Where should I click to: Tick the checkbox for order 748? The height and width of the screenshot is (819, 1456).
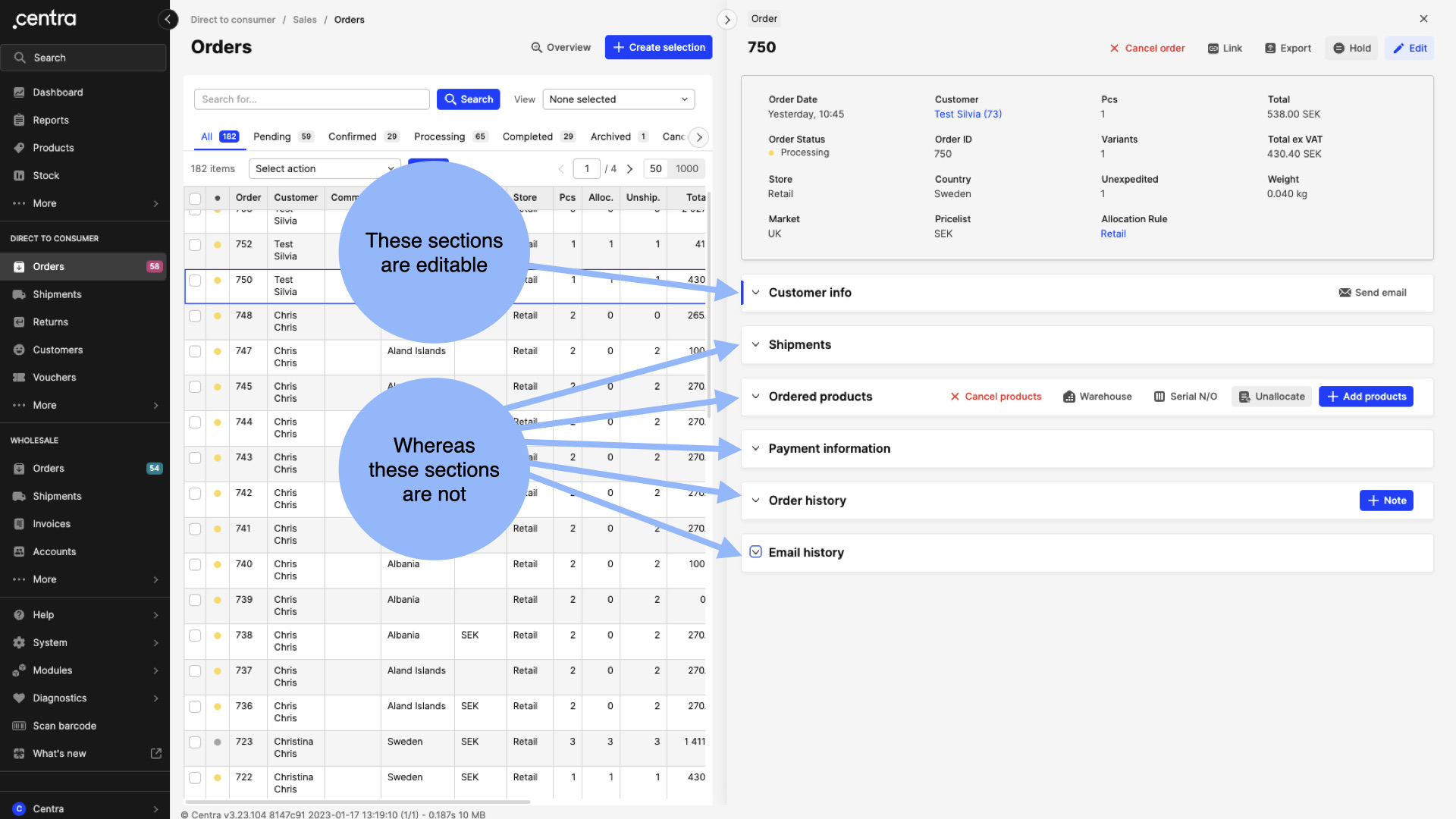tap(195, 316)
